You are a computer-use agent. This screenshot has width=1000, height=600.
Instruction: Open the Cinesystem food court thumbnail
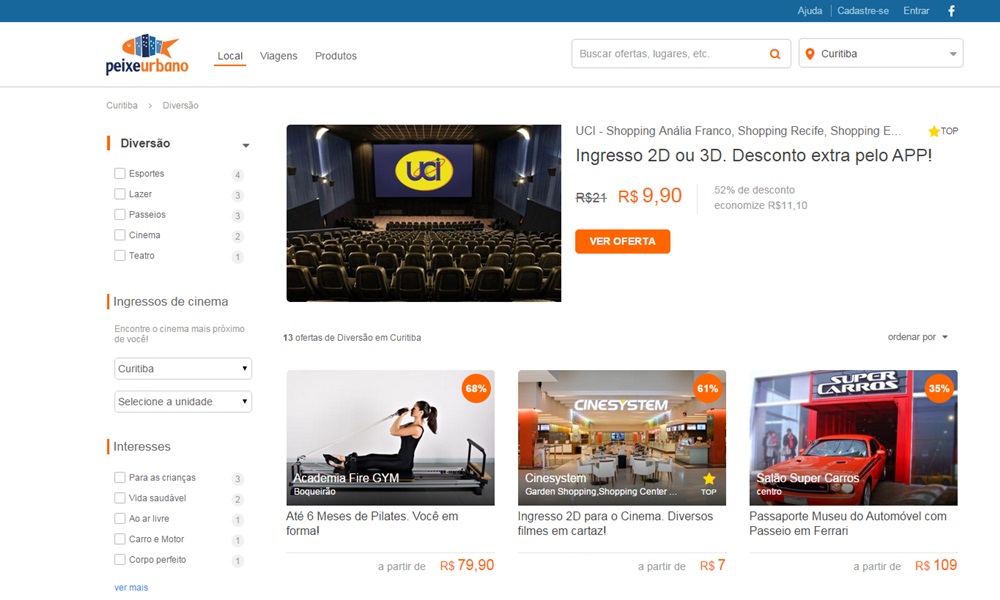coord(622,437)
